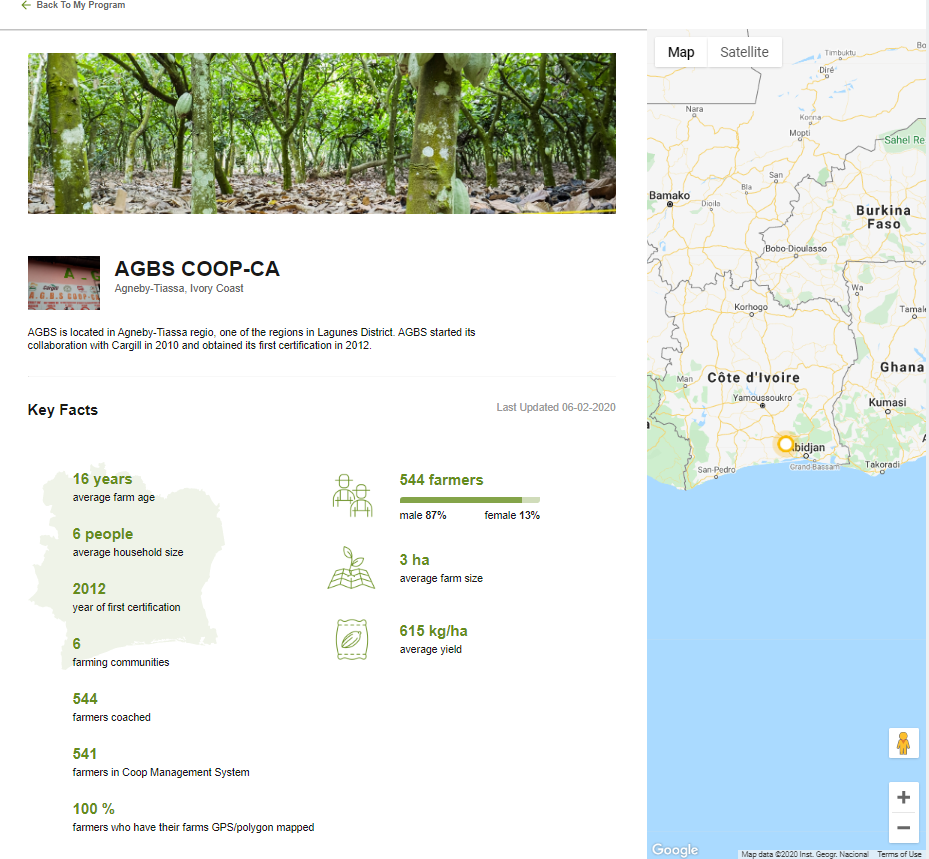Screen dimensions: 929x859
Task: Click the Back To My Program arrow icon
Action: [26, 5]
